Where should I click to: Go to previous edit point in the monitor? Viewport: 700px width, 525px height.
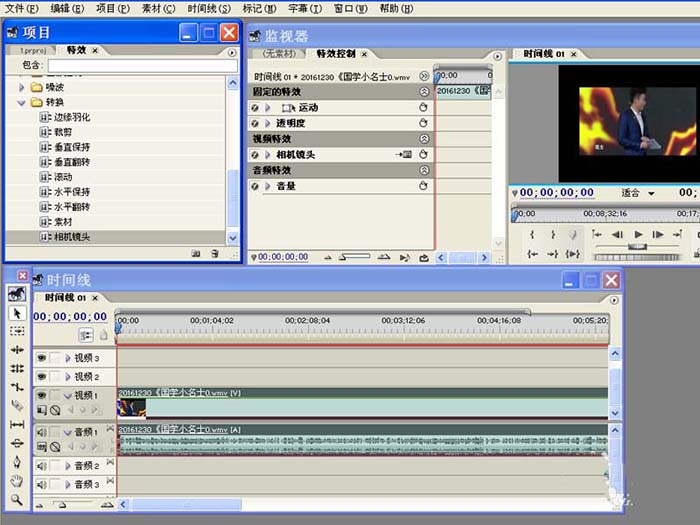pyautogui.click(x=597, y=234)
